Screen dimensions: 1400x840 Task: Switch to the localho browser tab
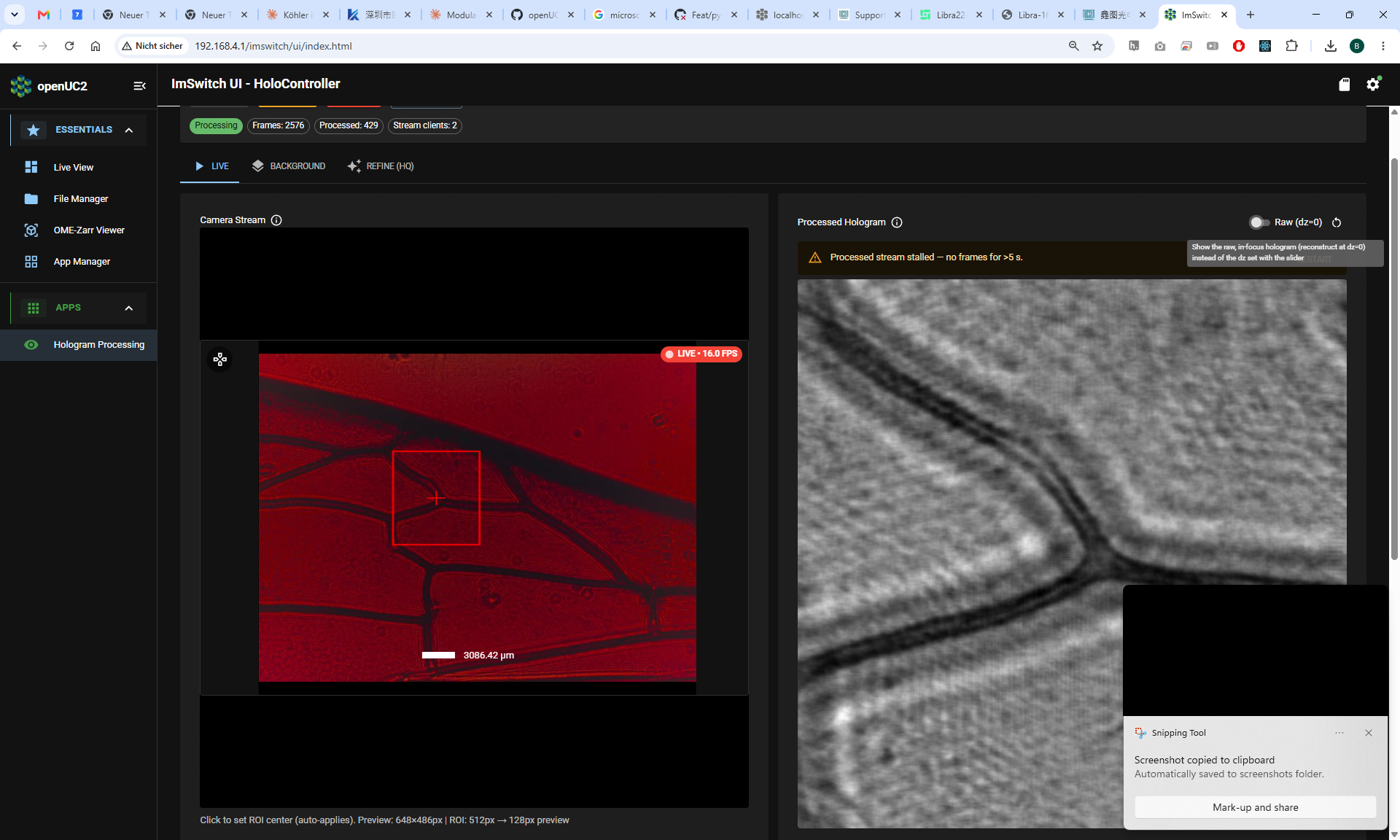point(787,15)
